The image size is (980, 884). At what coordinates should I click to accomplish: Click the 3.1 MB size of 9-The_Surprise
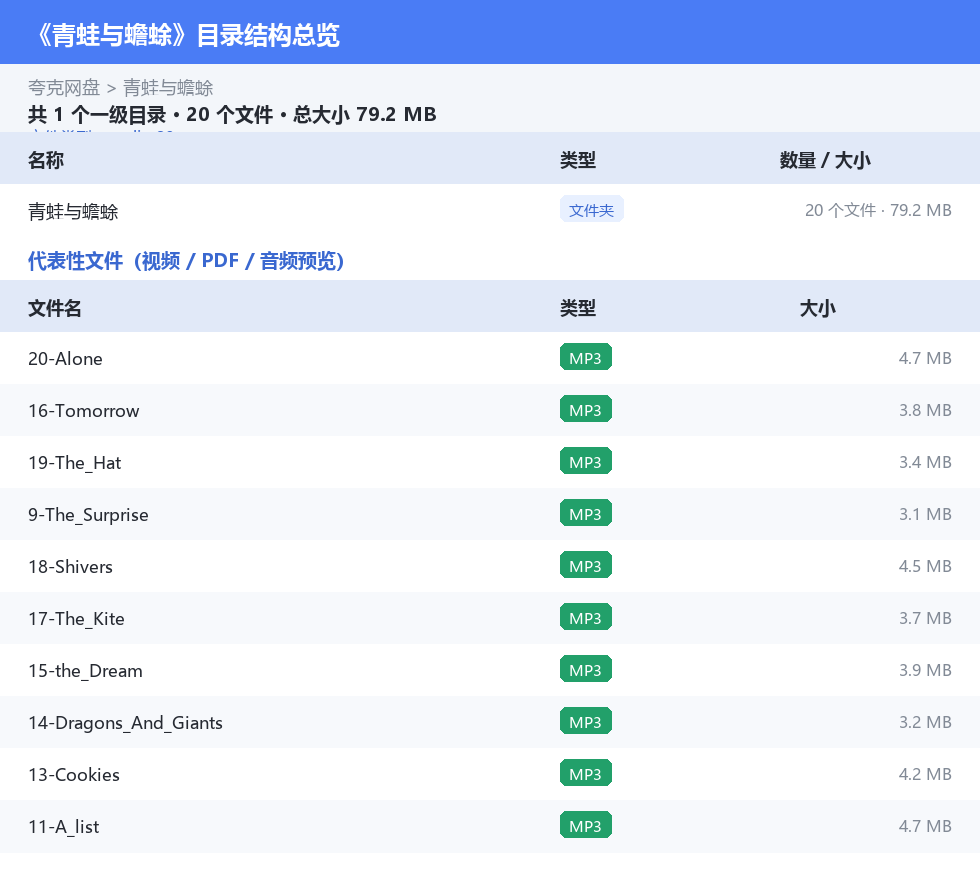point(925,514)
